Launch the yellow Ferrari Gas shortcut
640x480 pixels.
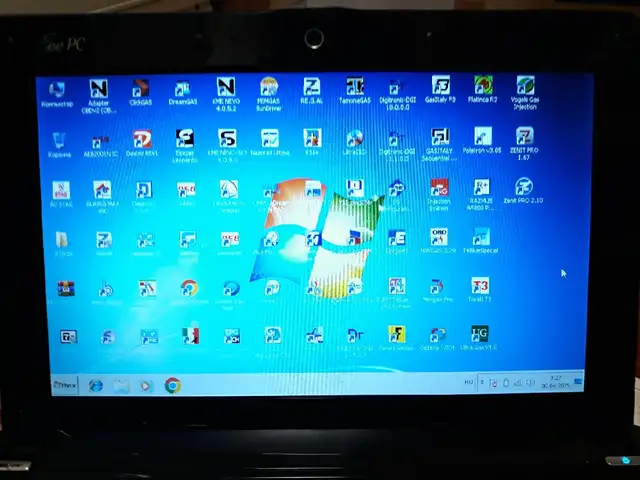click(396, 338)
